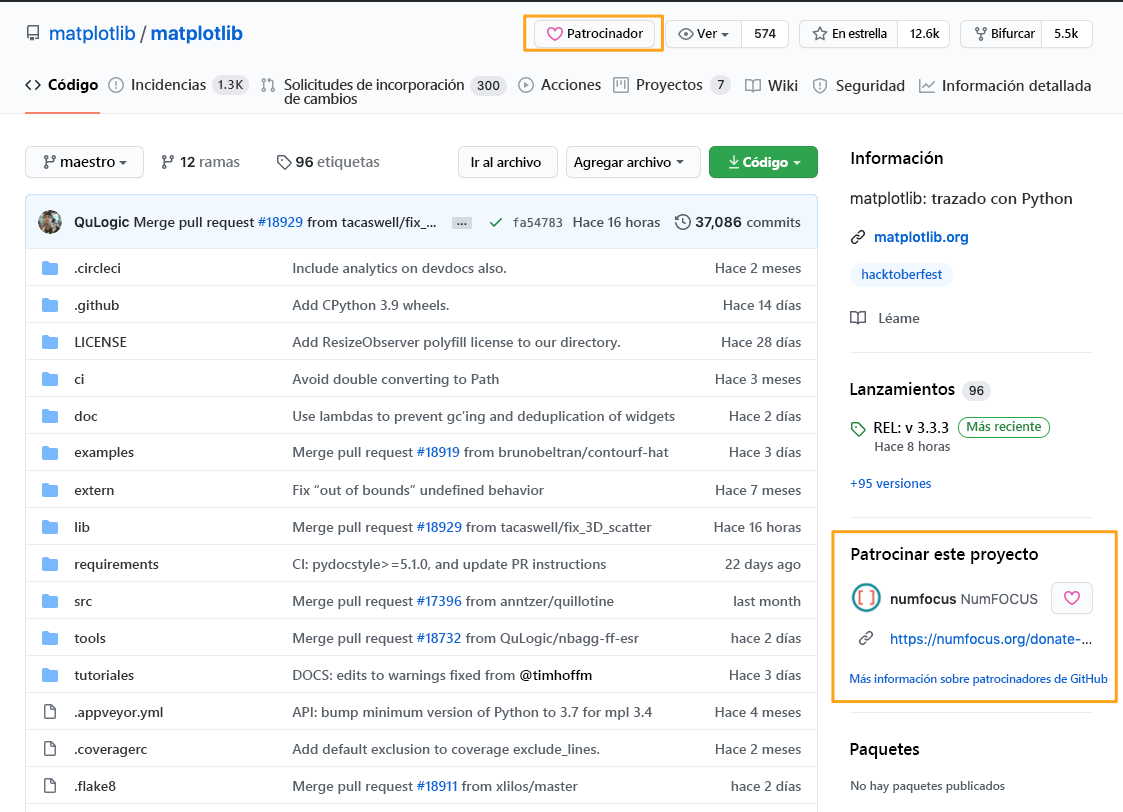The image size is (1123, 812).
Task: Click the .appveyor.yml file icon
Action: point(50,712)
